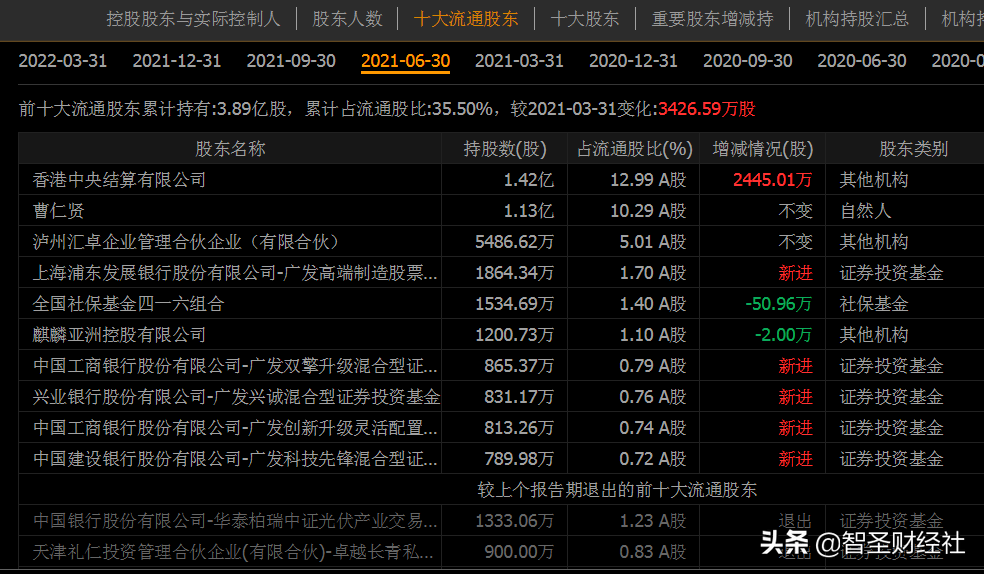Screen dimensions: 984x574
Task: Switch to the 股东人数 tab
Action: [x=347, y=19]
